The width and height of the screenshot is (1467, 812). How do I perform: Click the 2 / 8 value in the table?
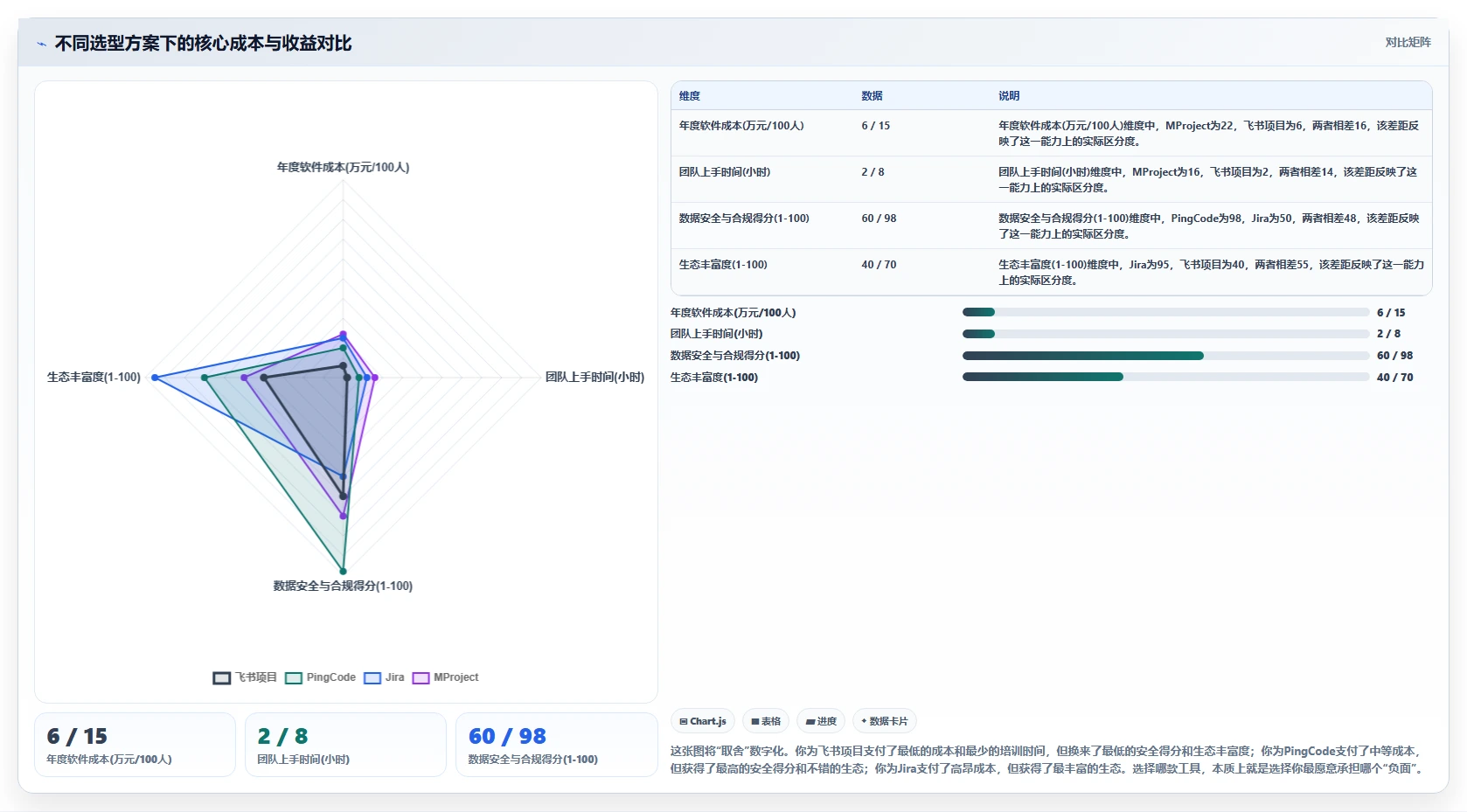point(873,172)
